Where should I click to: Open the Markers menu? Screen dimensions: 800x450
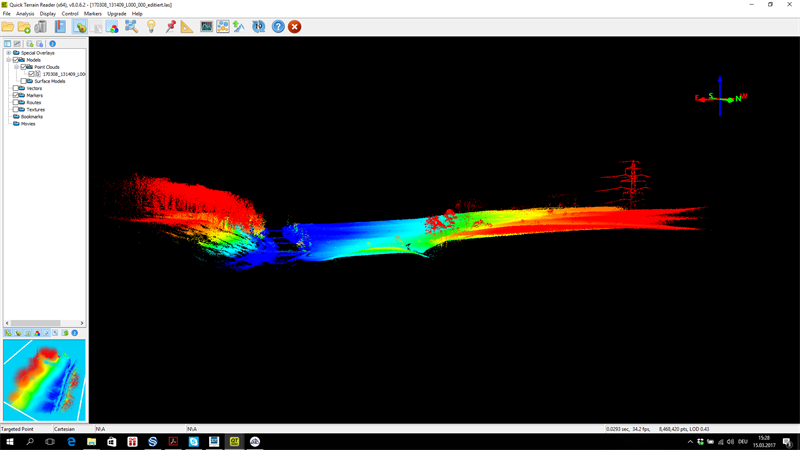point(92,14)
